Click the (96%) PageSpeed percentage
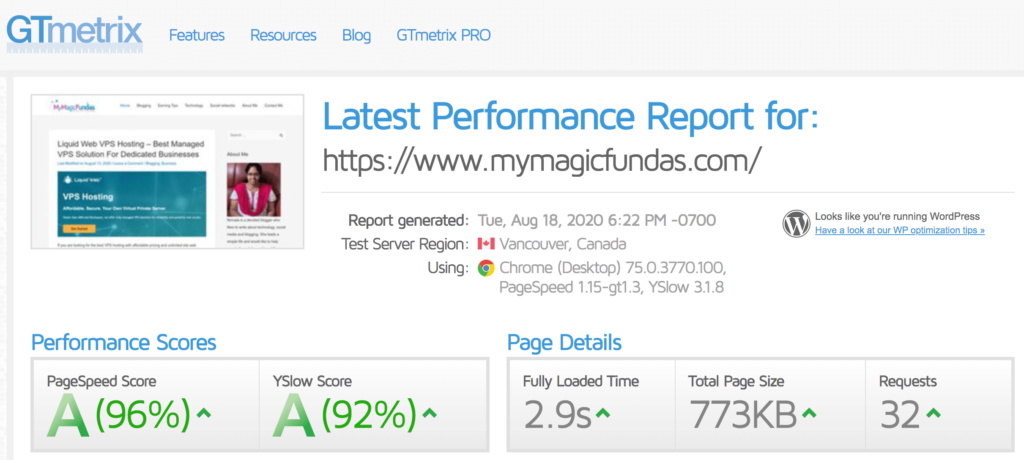The height and width of the screenshot is (460, 1024). click(x=144, y=415)
